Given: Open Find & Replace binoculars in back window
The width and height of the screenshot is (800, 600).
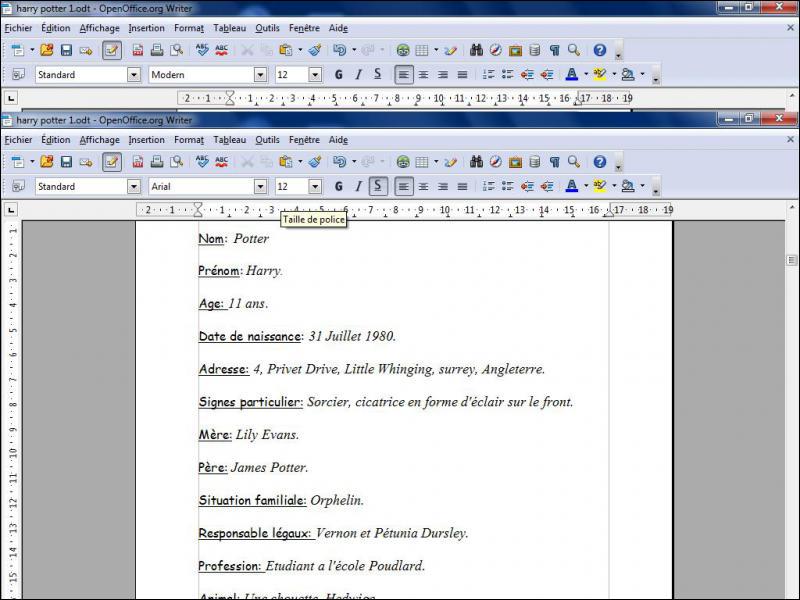Looking at the screenshot, I should 477,50.
